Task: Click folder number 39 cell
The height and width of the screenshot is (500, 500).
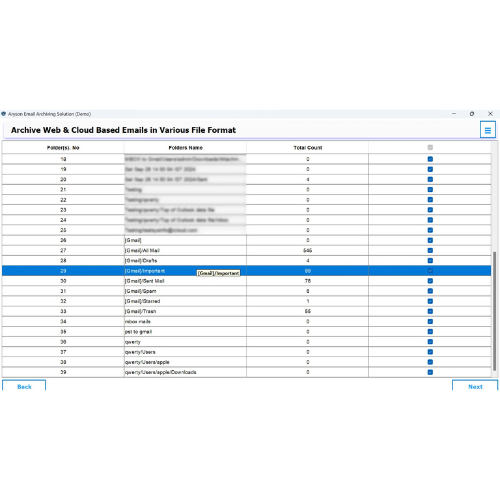Action: coord(63,372)
